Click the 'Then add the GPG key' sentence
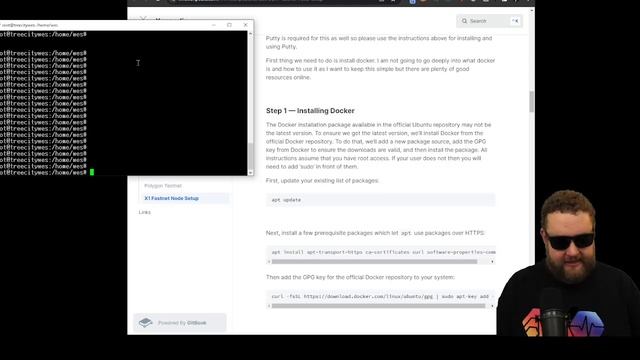Screen dimensions: 640x360 pos(360,277)
